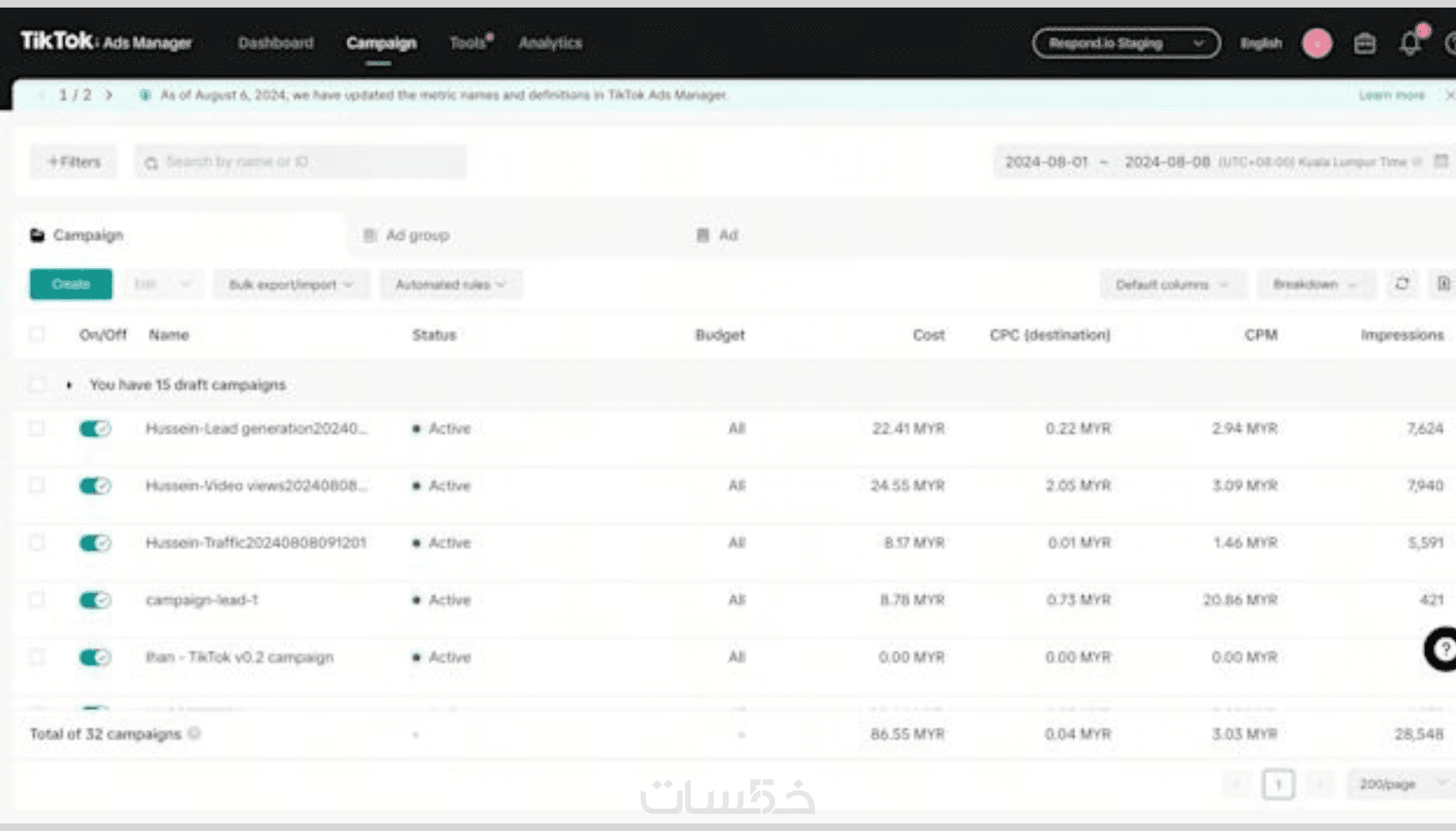The image size is (1456, 831).
Task: Open Campaign in top navigation
Action: [381, 43]
